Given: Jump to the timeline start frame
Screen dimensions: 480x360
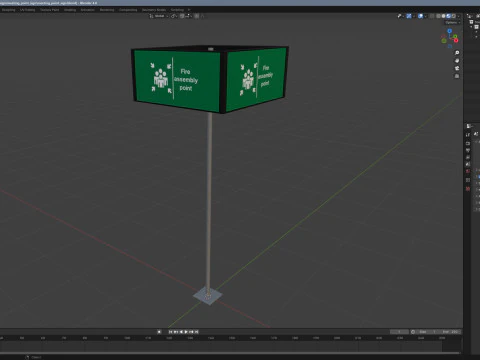Looking at the screenshot, I should coord(170,332).
